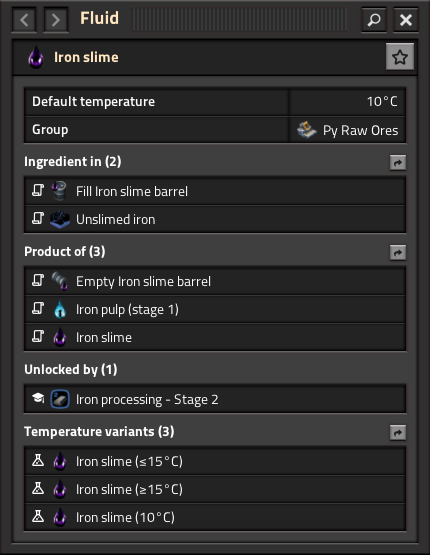Close the Fluid window
Screen dimensions: 430x555
pyautogui.click(x=406, y=20)
